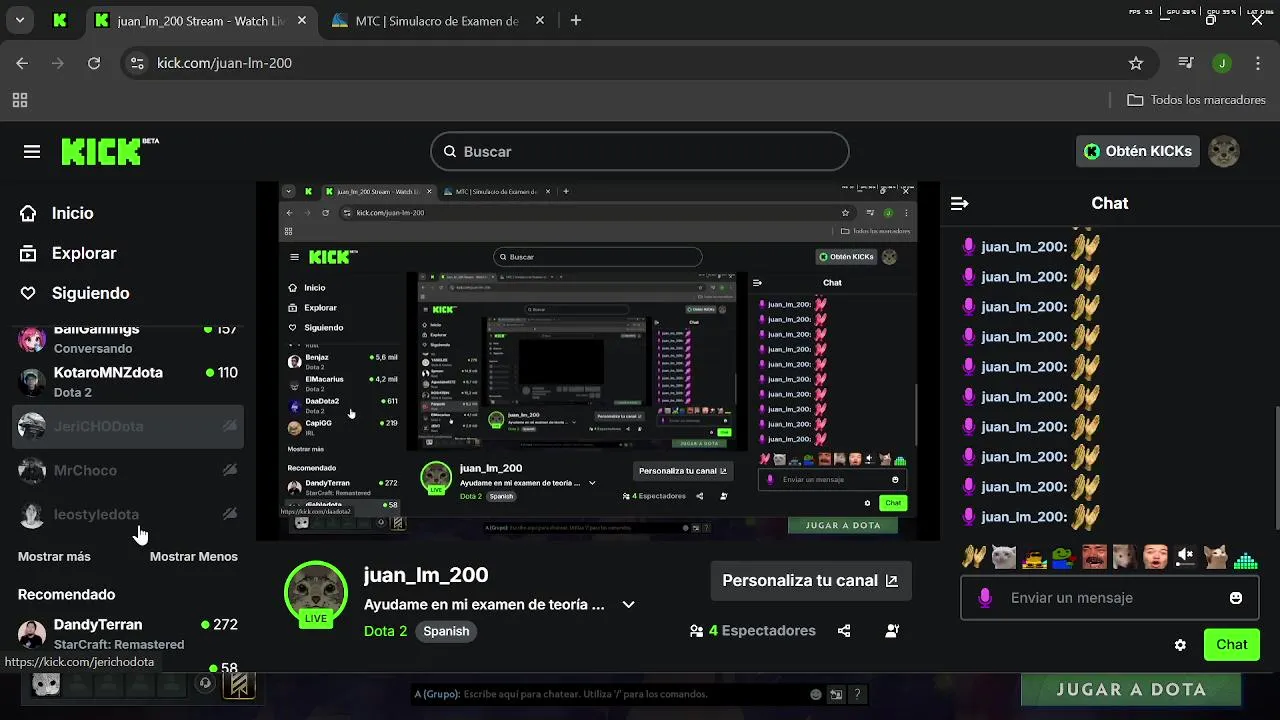Open offline JeriCHODota channel
1280x720 pixels.
[x=128, y=426]
